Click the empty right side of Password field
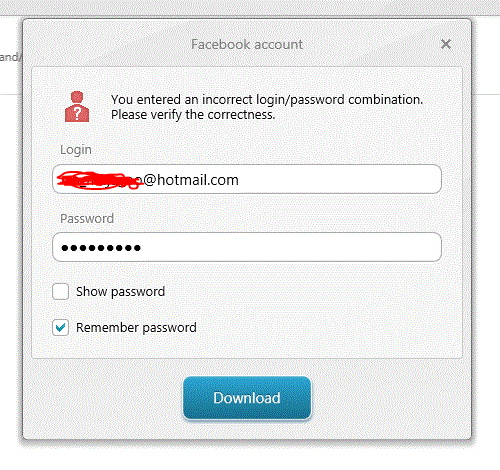 click(x=290, y=247)
